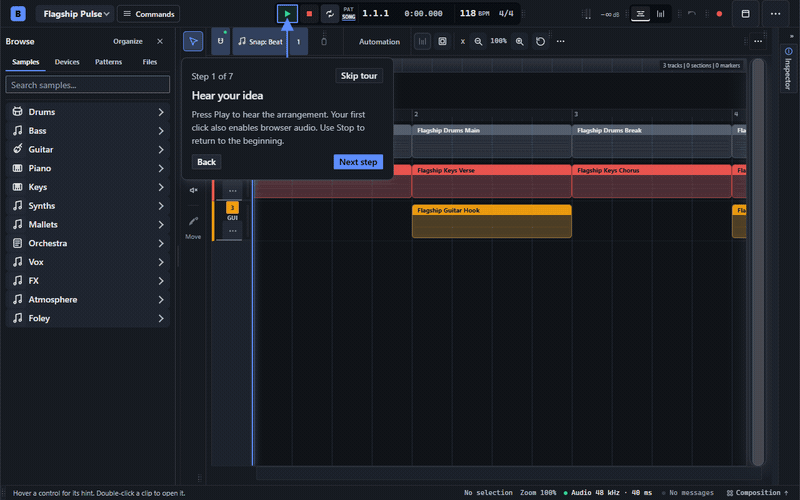
Task: Click the 100% zoom level value
Action: (498, 41)
